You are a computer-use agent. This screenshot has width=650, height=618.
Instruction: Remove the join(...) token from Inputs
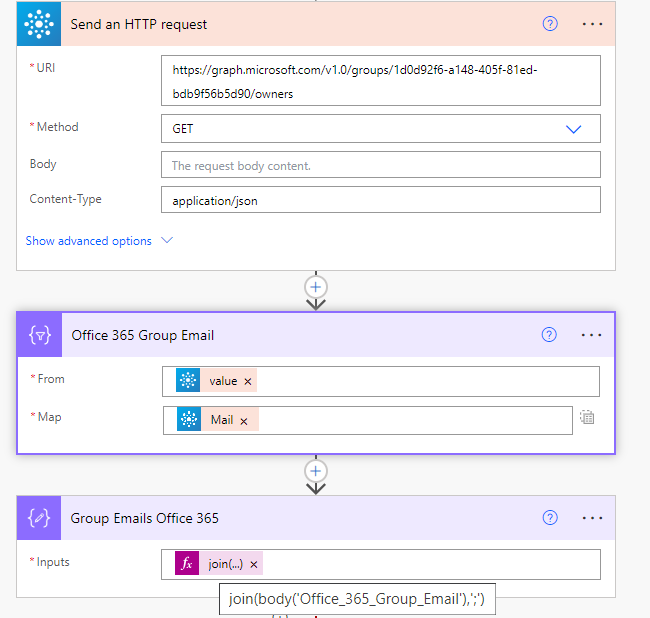[254, 564]
